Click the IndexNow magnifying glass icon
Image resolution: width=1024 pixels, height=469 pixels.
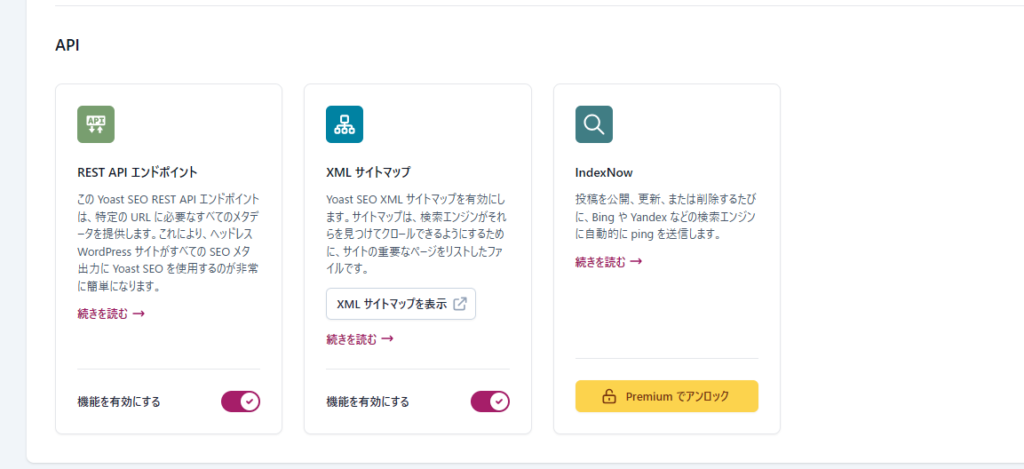594,124
